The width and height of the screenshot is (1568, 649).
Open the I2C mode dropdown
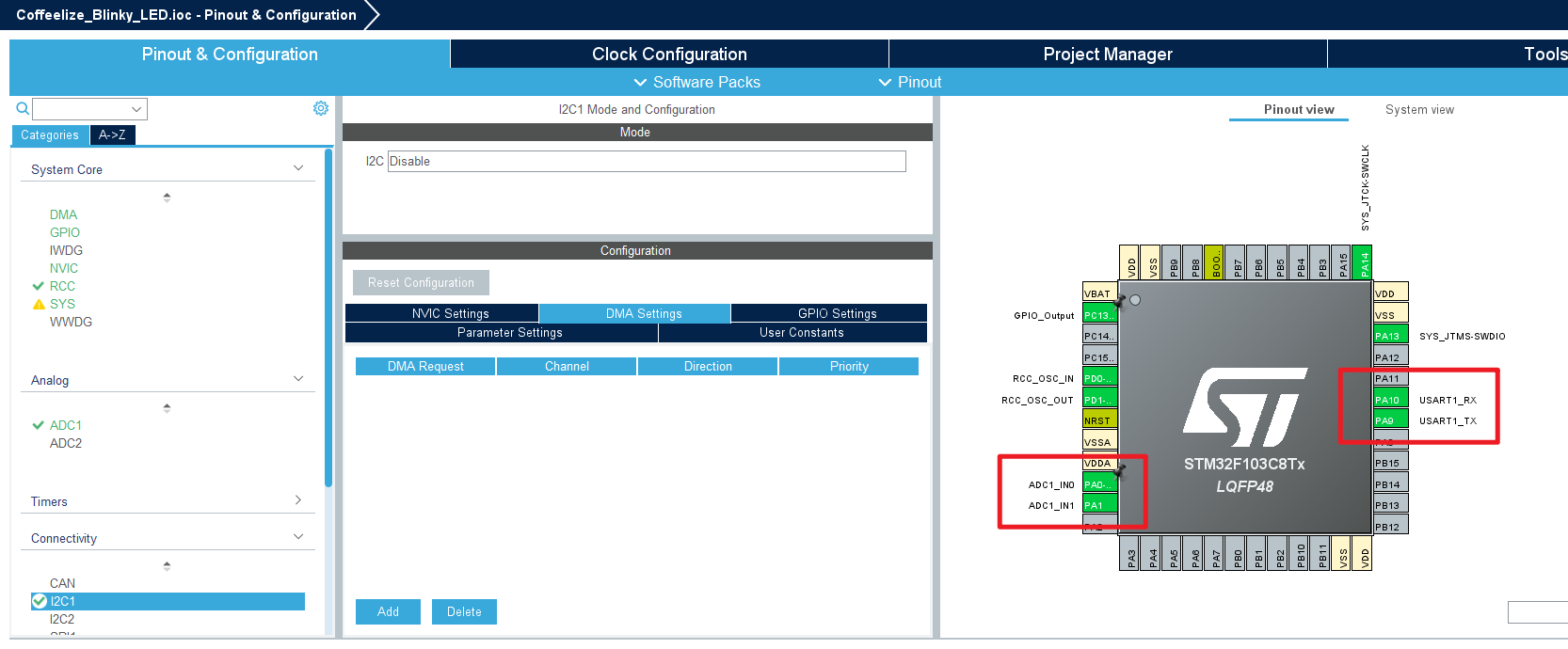click(x=647, y=162)
